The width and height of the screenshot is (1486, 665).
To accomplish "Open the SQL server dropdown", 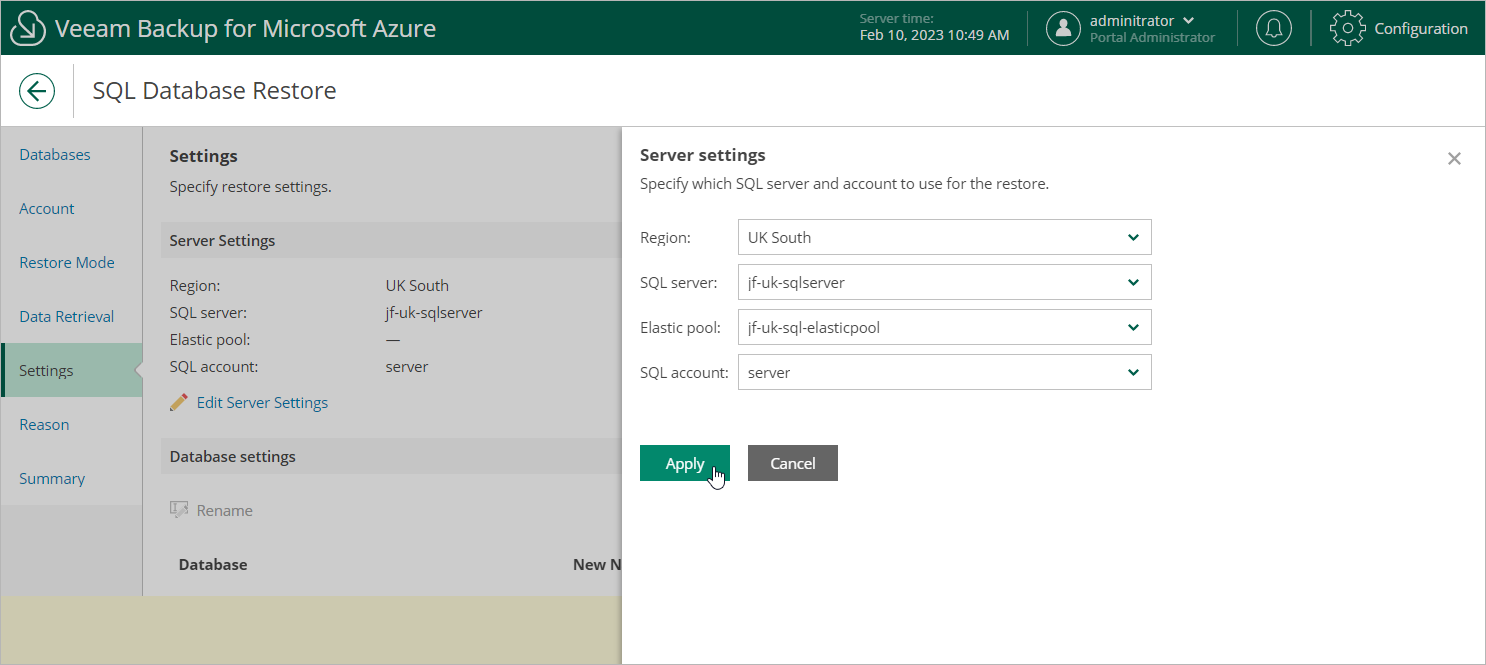I will point(945,282).
